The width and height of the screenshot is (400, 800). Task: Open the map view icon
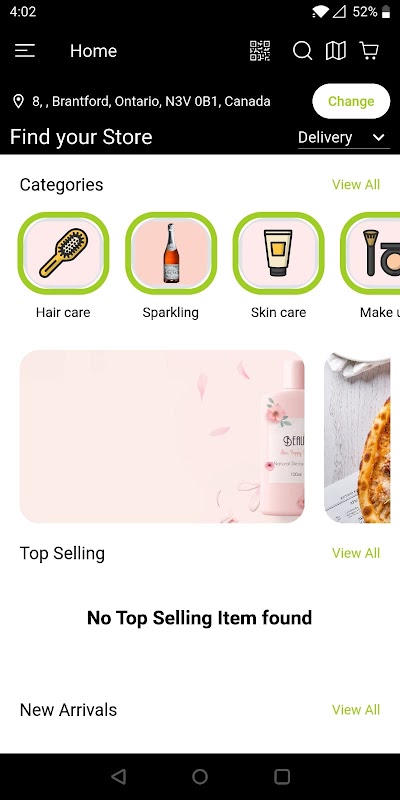pos(336,51)
